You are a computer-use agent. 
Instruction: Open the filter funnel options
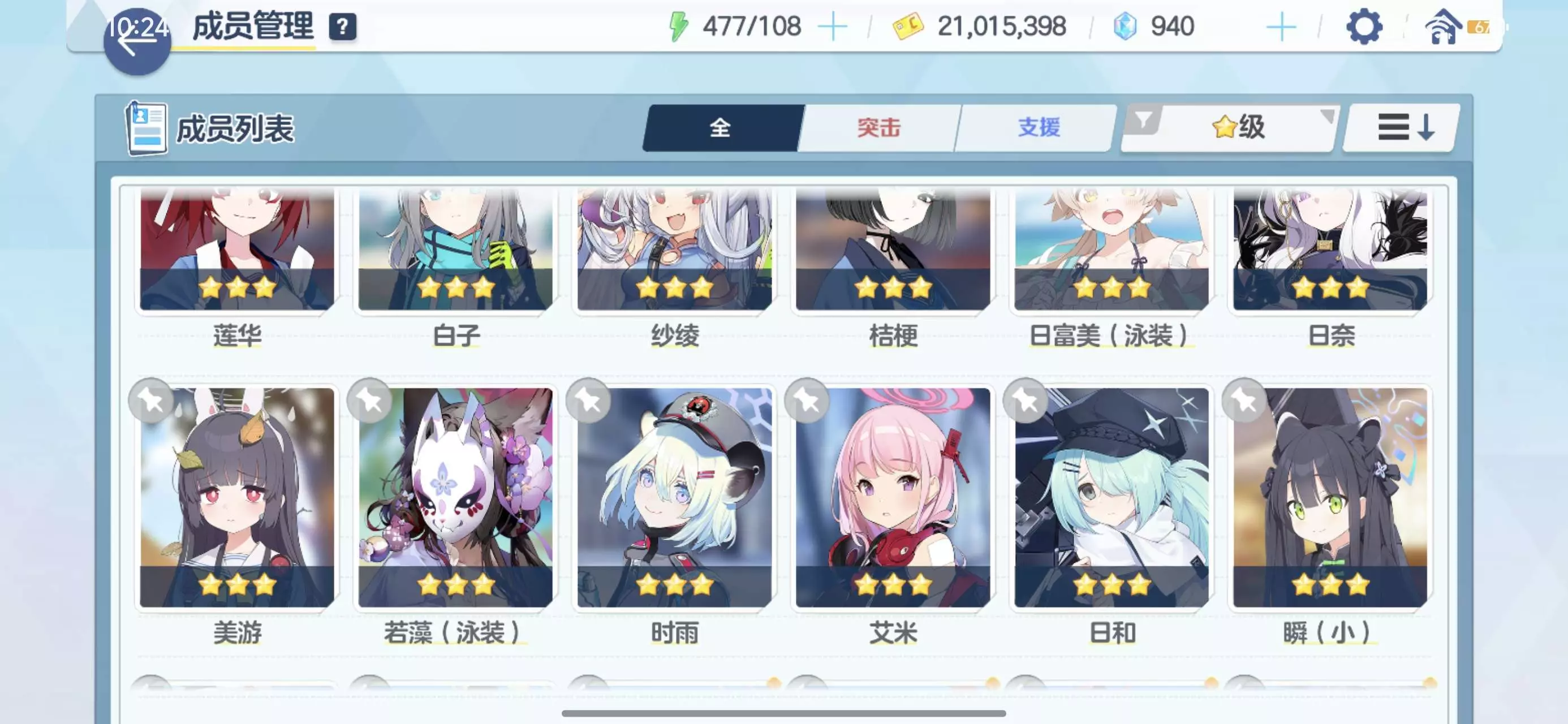coord(1143,119)
